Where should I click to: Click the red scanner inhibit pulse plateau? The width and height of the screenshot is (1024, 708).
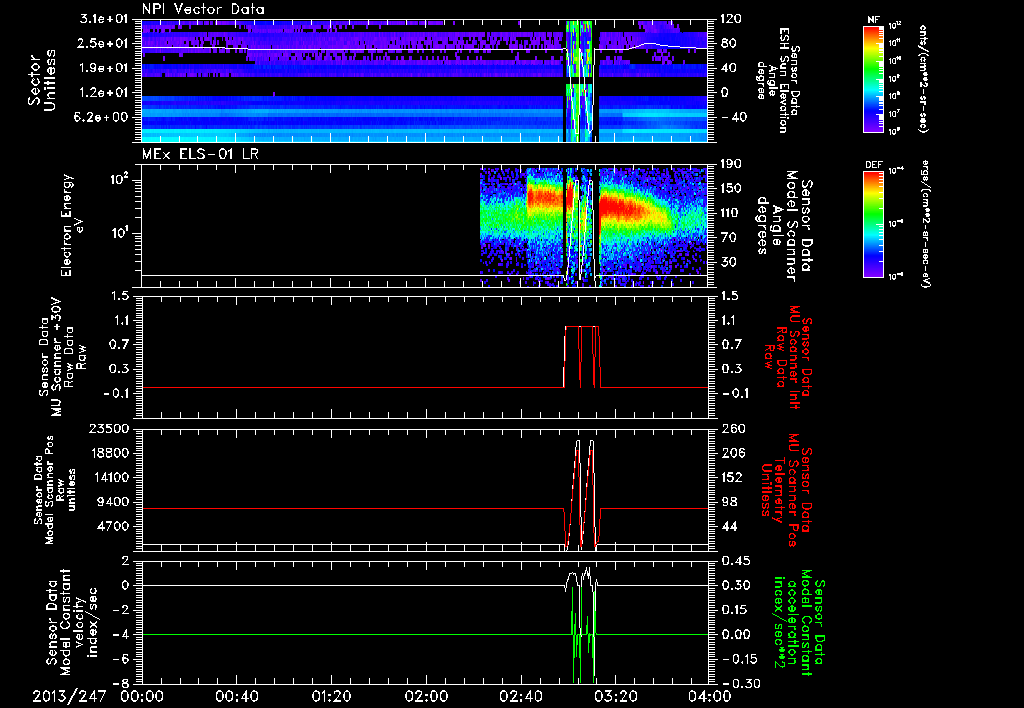pyautogui.click(x=581, y=326)
